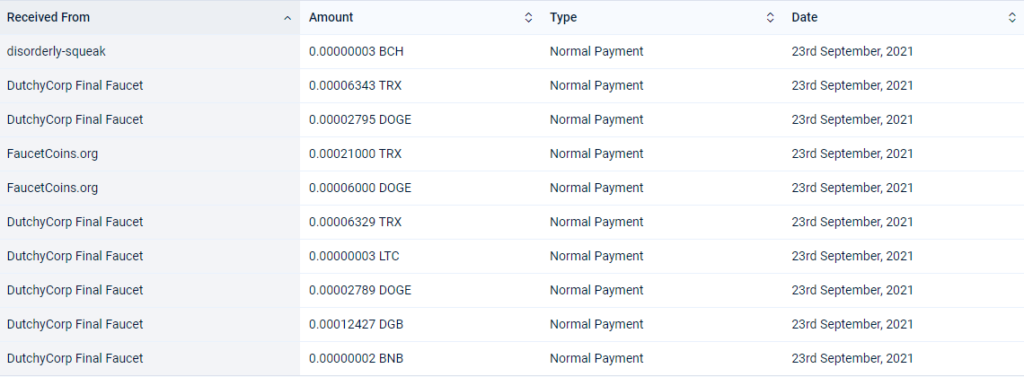Click the Type column header label
1024x377 pixels.
click(563, 18)
